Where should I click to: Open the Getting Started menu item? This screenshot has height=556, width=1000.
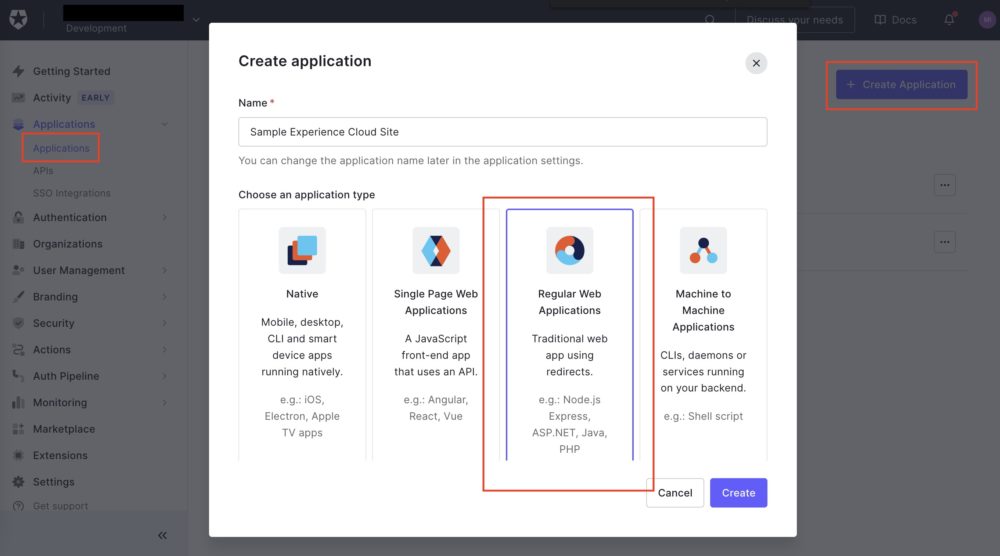[x=71, y=71]
